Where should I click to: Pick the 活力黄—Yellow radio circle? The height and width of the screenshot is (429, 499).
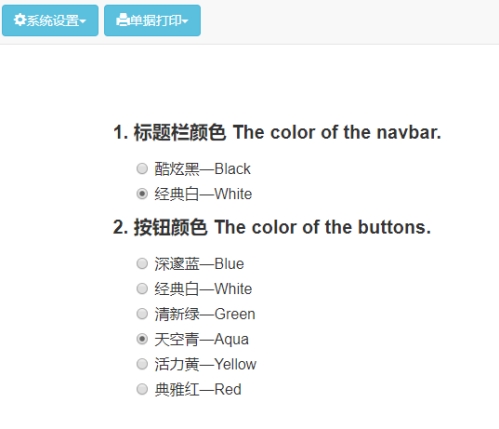pos(142,364)
